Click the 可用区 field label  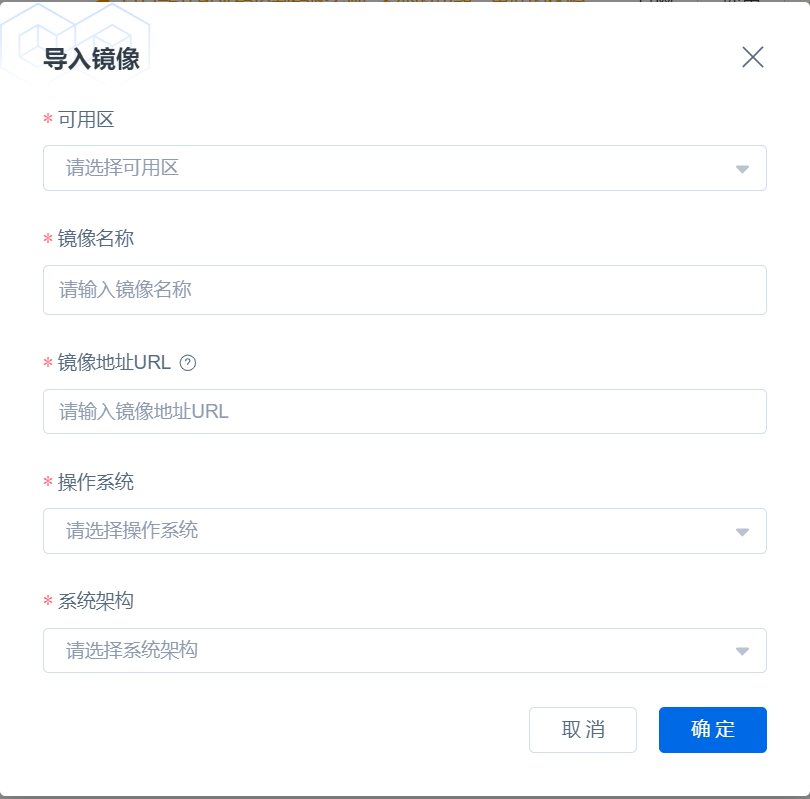click(x=86, y=120)
